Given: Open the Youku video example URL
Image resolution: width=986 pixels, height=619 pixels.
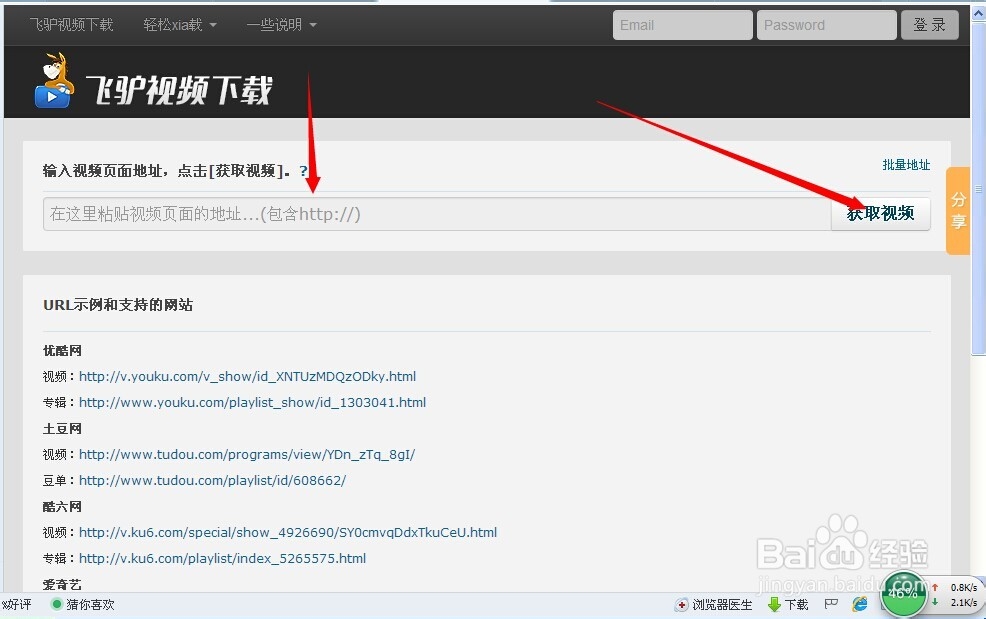Looking at the screenshot, I should tap(247, 376).
